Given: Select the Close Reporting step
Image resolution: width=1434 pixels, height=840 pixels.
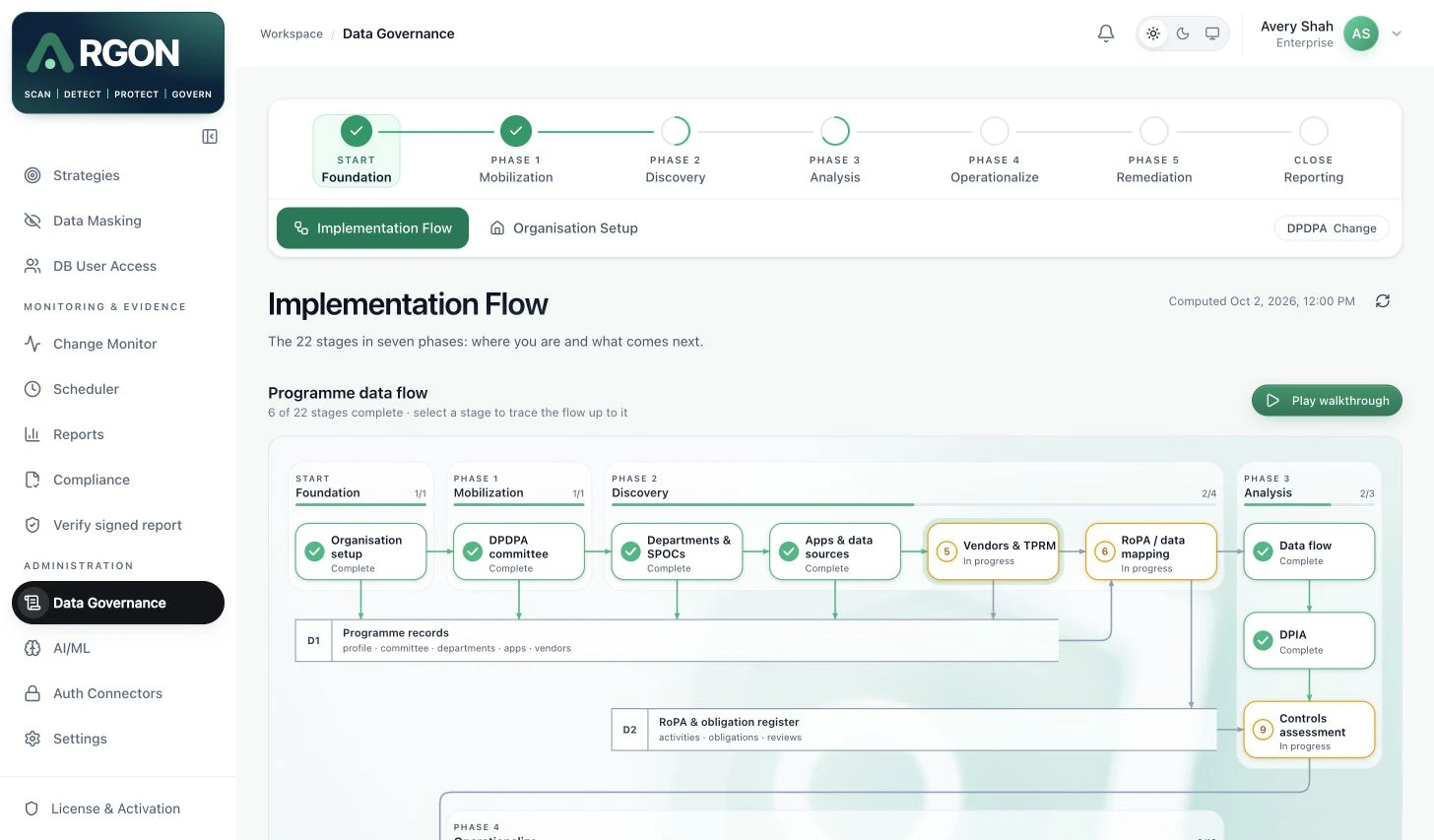Looking at the screenshot, I should [x=1314, y=151].
